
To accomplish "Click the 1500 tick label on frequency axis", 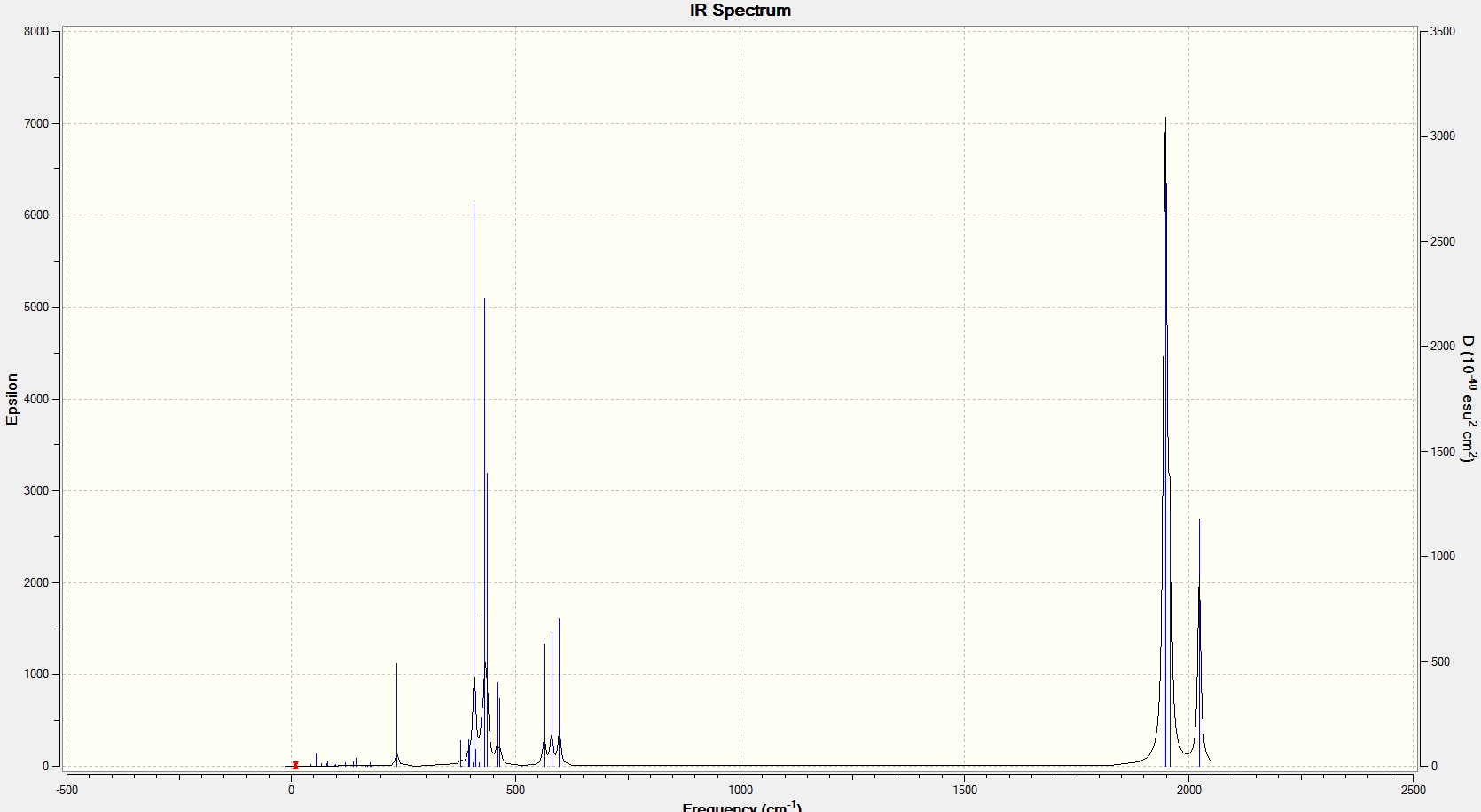I will [x=965, y=790].
